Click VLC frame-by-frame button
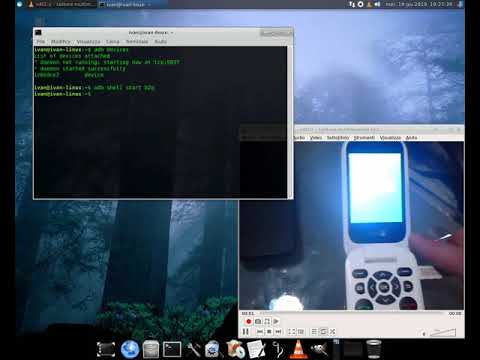The height and width of the screenshot is (360, 480). point(276,321)
